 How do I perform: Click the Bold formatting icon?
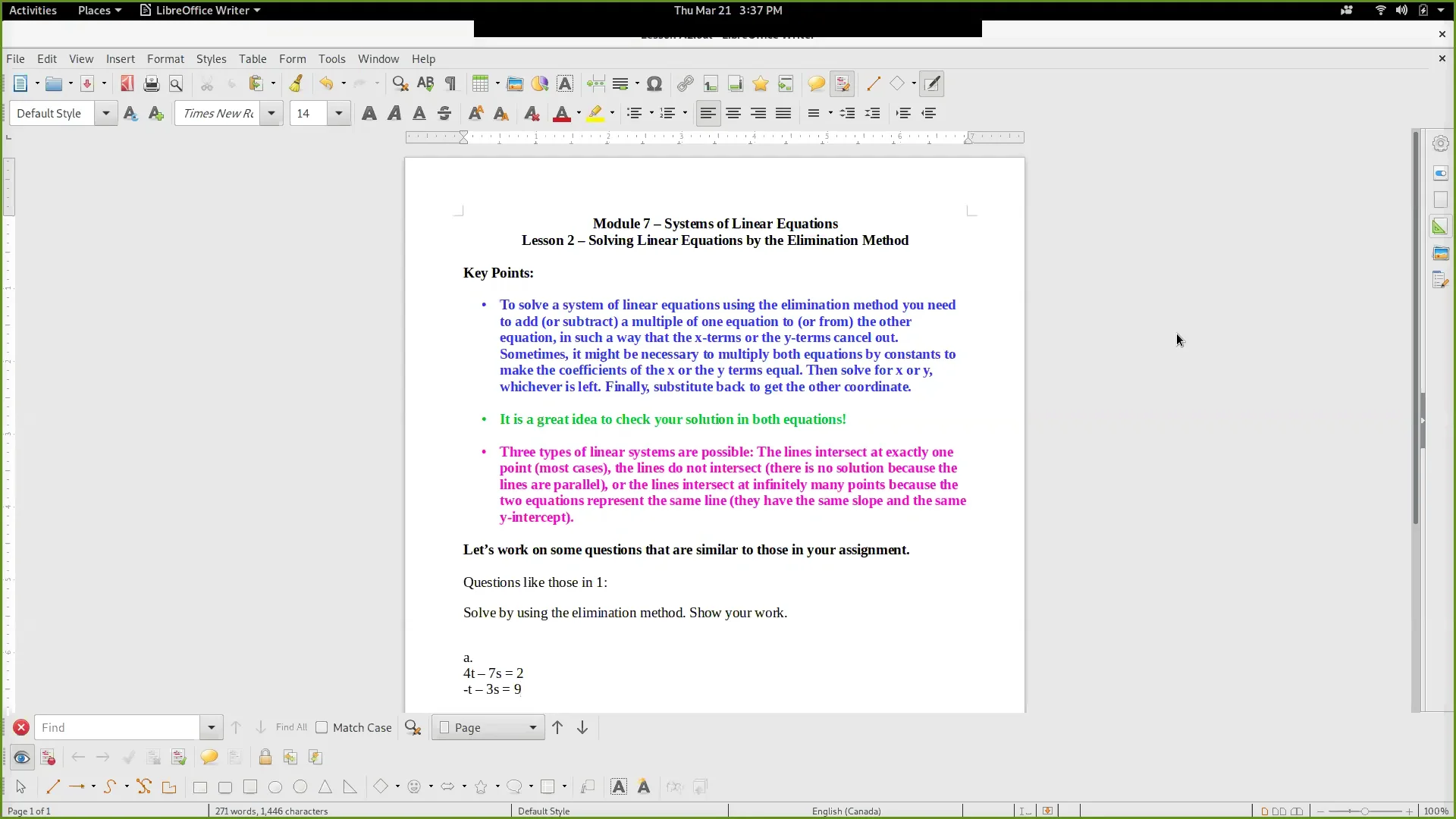tap(369, 113)
